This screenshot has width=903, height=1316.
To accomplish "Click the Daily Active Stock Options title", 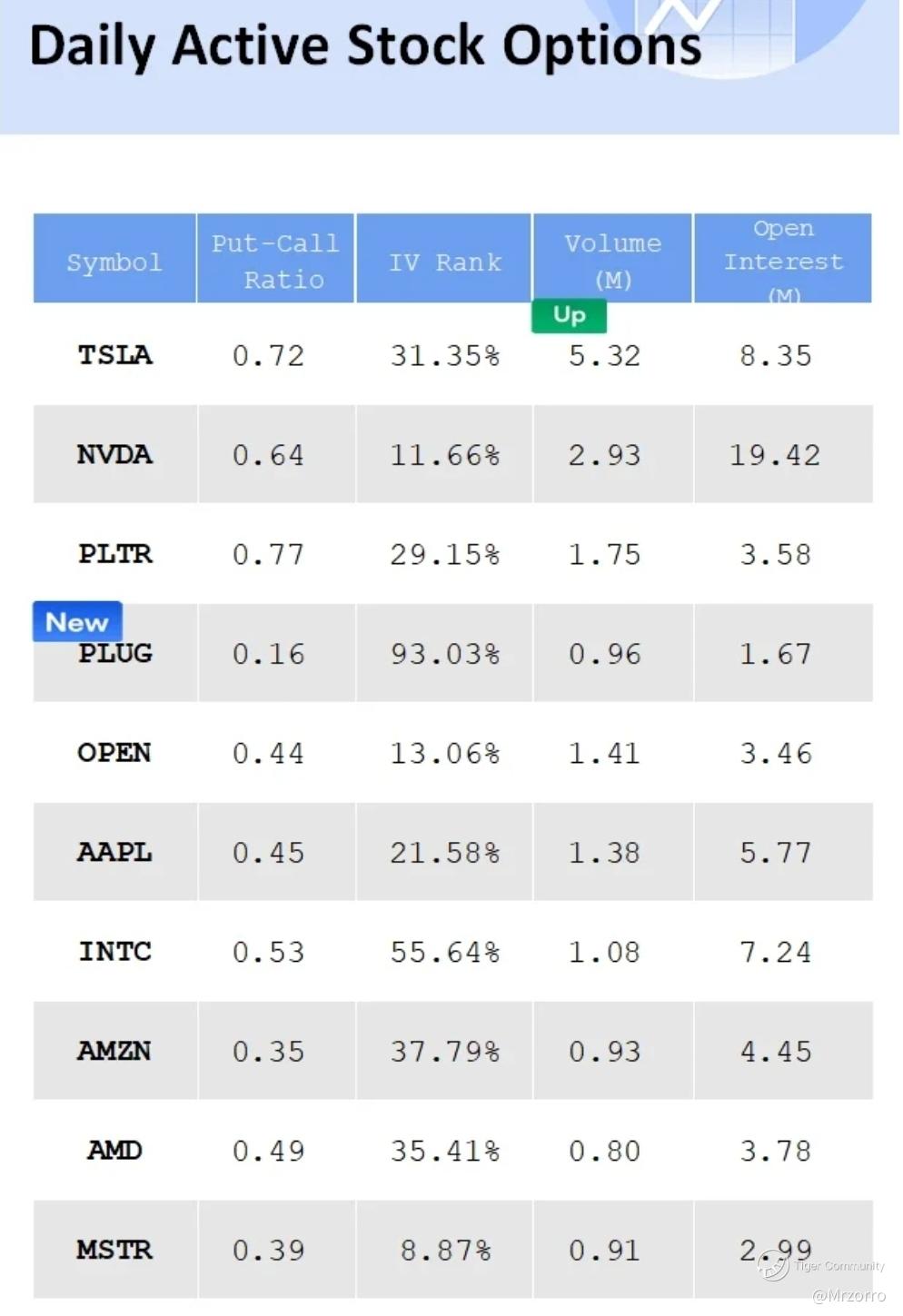I will (x=365, y=45).
